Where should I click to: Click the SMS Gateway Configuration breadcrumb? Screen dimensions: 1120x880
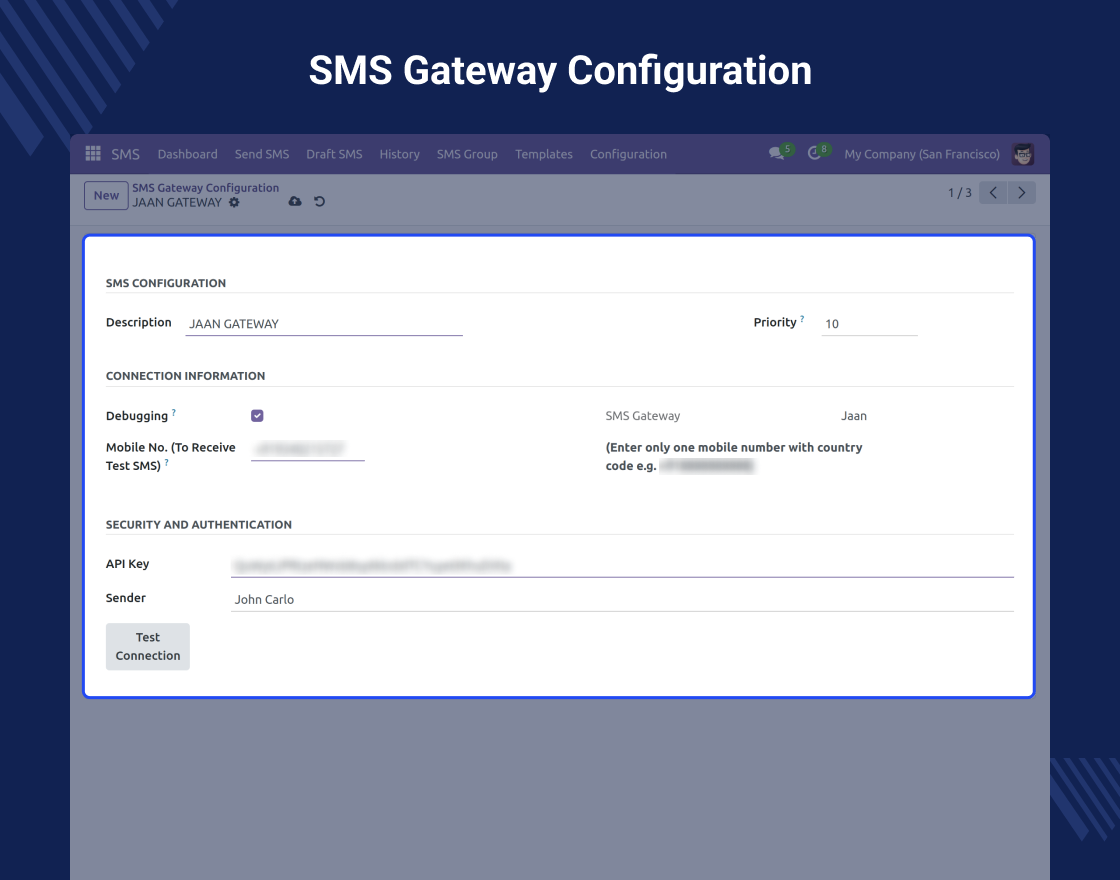pyautogui.click(x=206, y=187)
